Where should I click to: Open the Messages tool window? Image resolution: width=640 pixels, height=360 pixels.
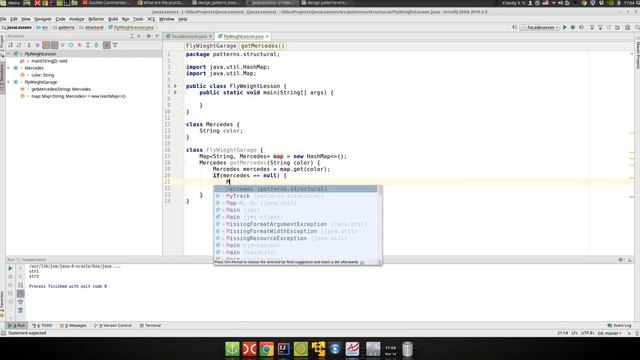click(x=73, y=325)
